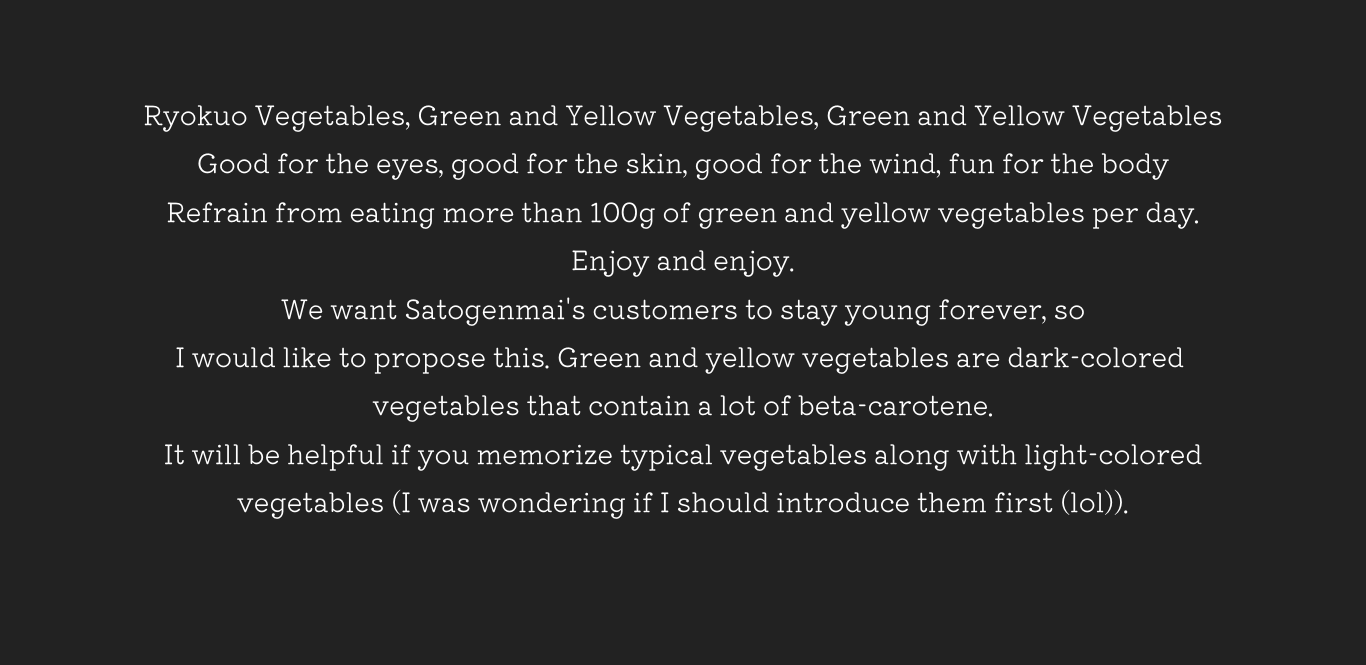Click the word "Satogenmai's"
This screenshot has height=665, width=1366.
[x=495, y=310]
